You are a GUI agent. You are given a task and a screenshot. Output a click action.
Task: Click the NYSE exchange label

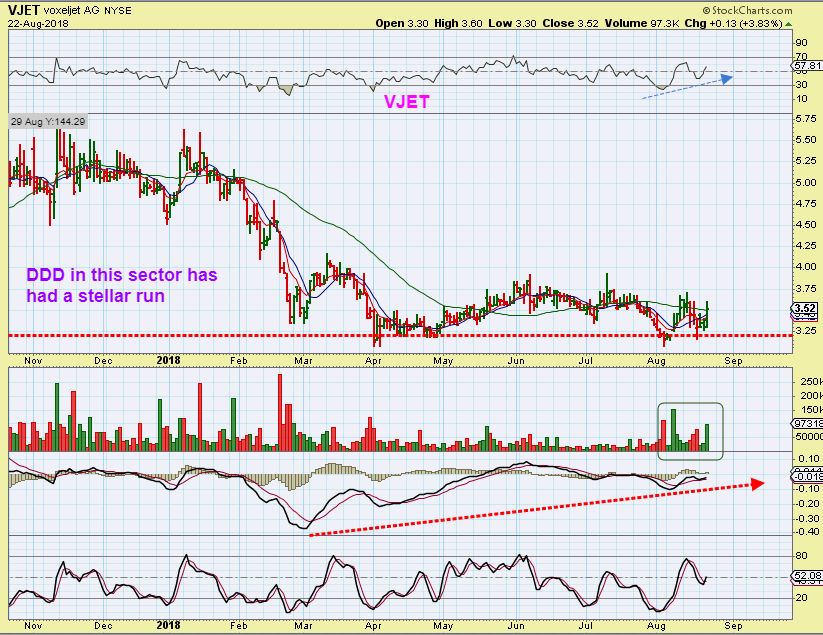[x=118, y=10]
